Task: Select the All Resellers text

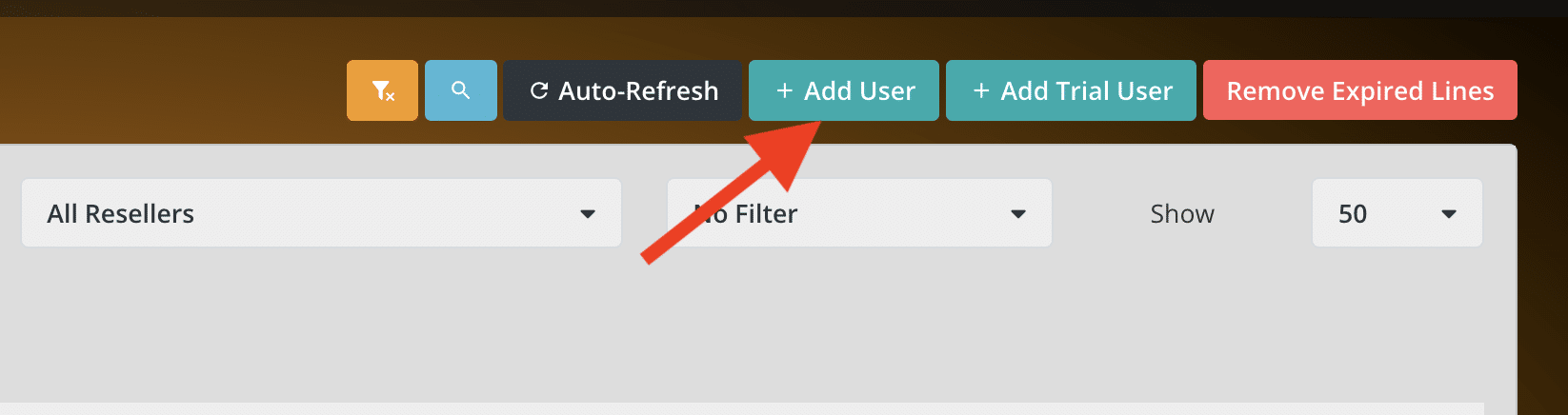Action: coord(121,214)
